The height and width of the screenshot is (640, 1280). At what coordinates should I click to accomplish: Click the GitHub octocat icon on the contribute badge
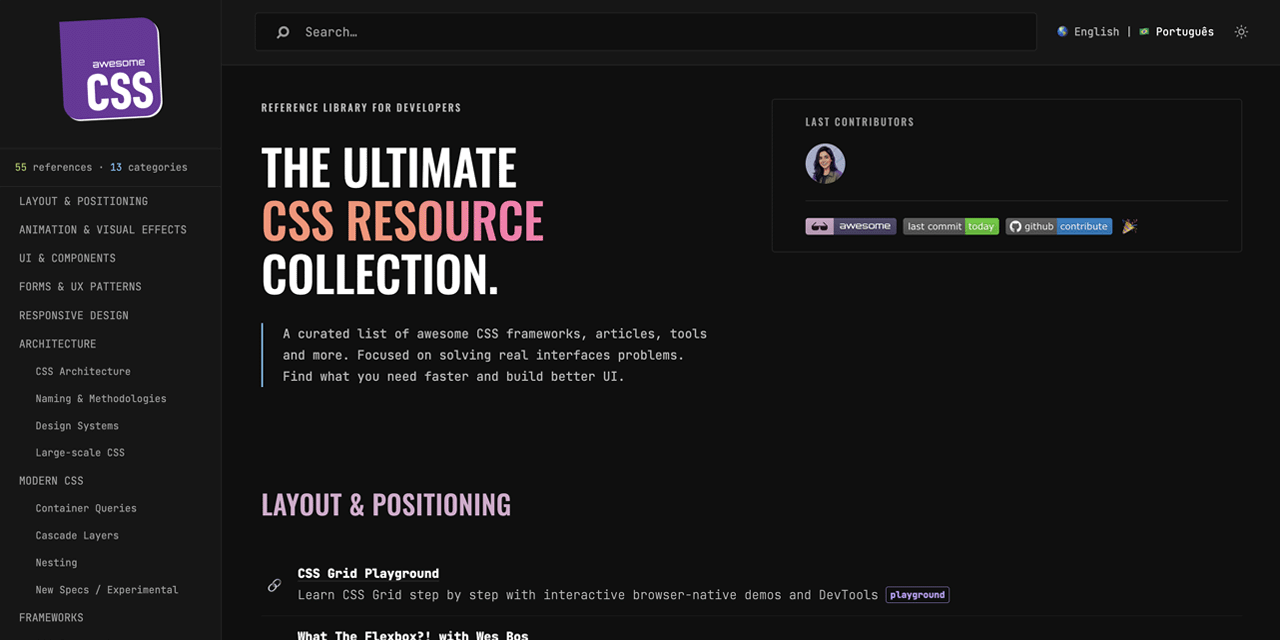[1013, 226]
